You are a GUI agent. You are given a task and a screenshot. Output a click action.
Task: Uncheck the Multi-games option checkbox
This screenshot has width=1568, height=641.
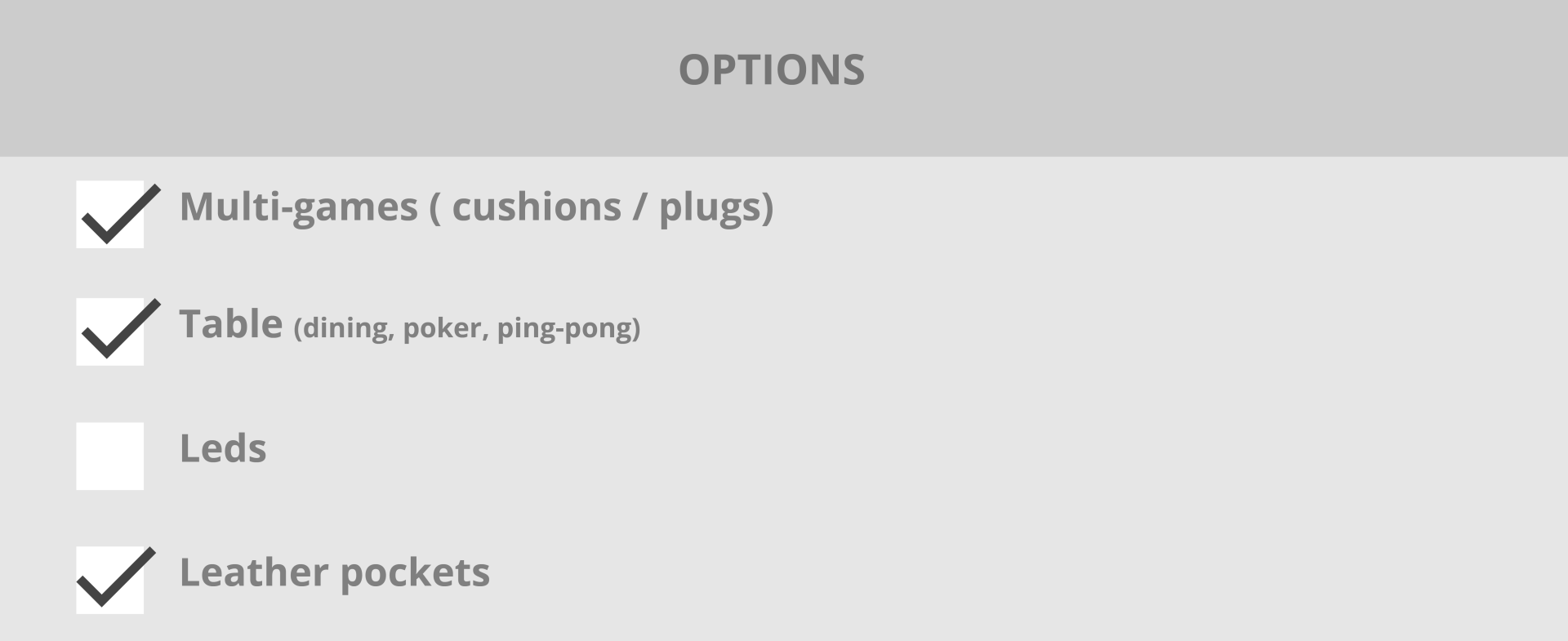click(x=109, y=214)
